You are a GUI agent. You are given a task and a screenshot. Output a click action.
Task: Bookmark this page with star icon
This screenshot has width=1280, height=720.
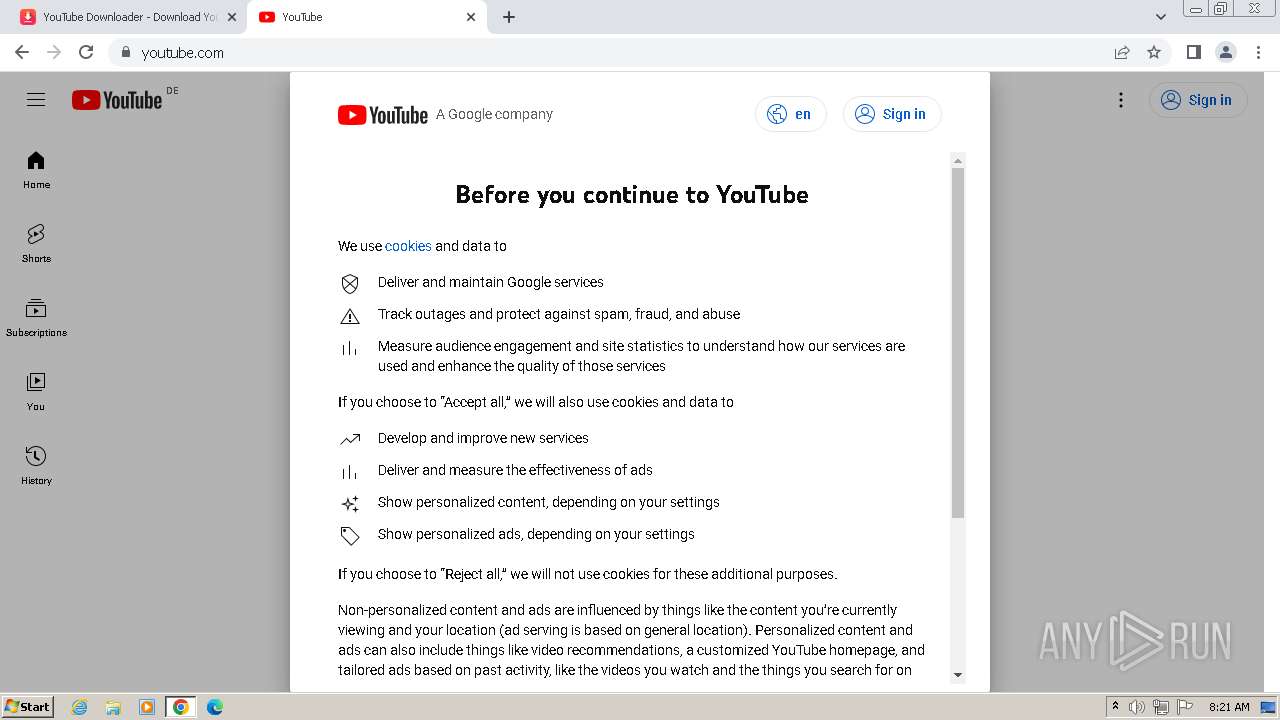coord(1154,53)
